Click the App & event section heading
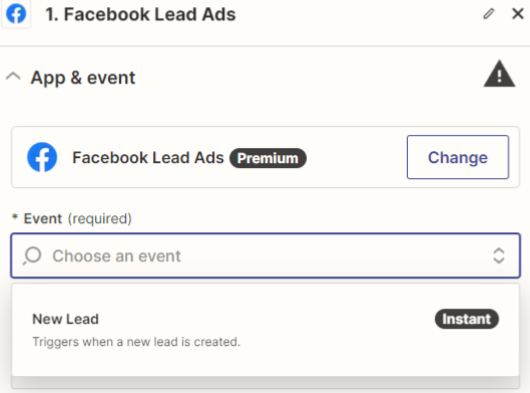530x393 pixels. click(x=83, y=78)
